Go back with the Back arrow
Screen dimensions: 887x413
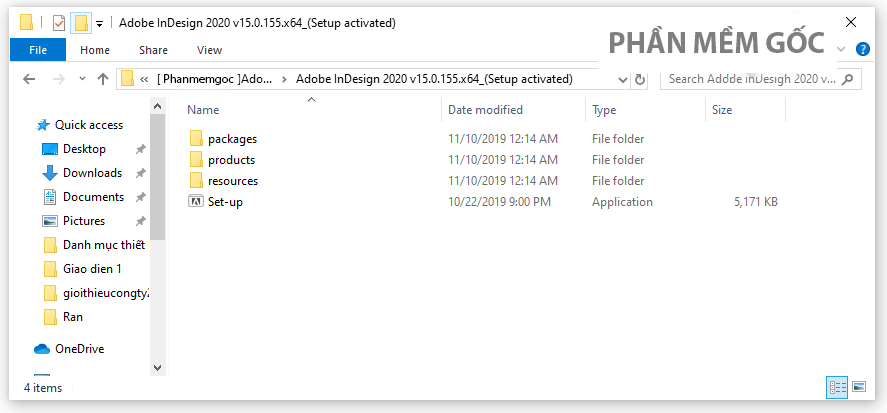(29, 79)
